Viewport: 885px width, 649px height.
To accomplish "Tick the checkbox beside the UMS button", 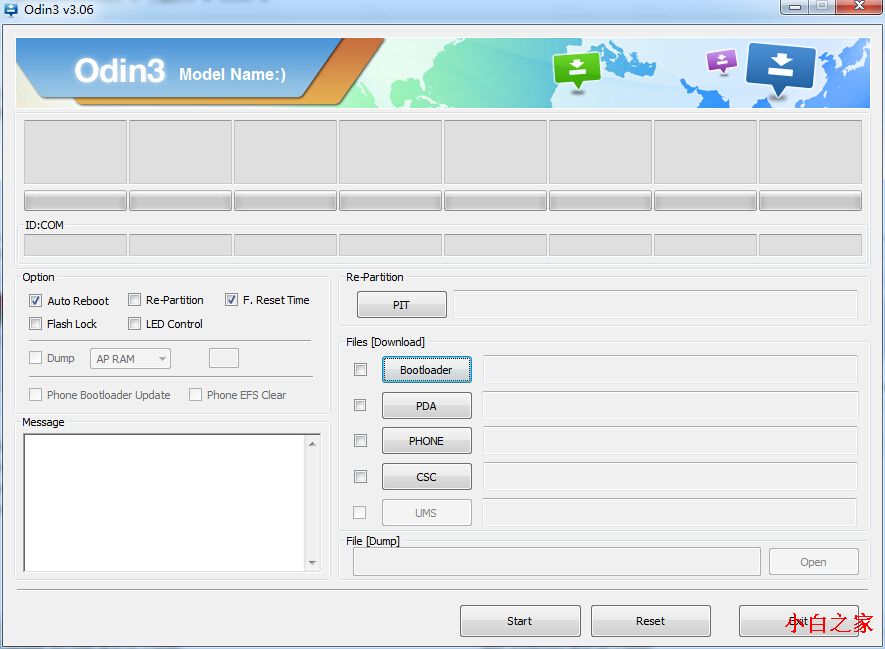I will [x=360, y=512].
